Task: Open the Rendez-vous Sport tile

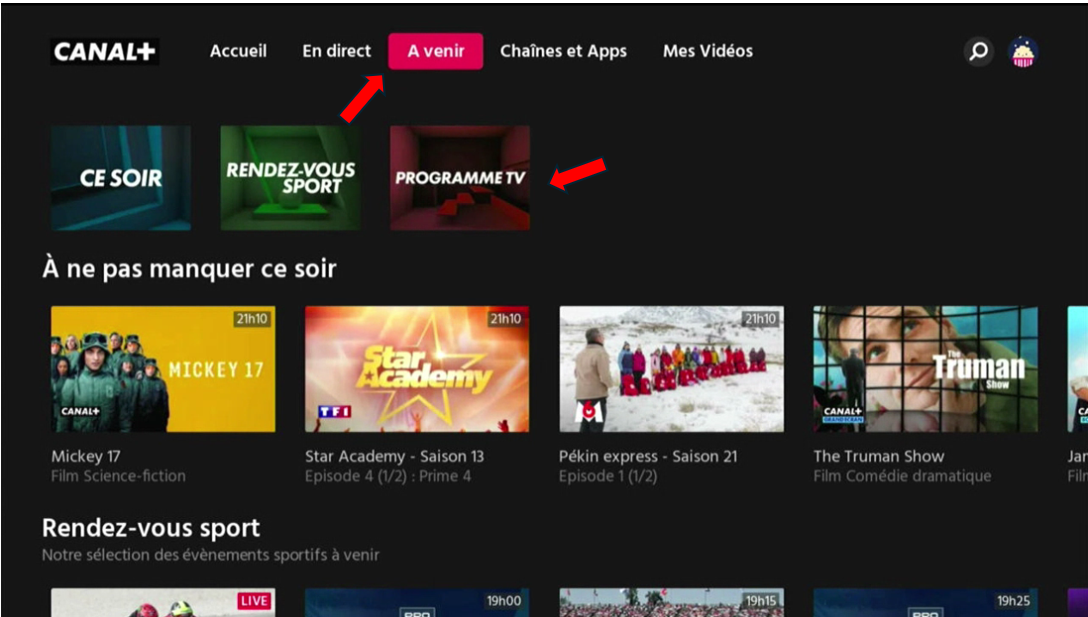Action: (290, 178)
